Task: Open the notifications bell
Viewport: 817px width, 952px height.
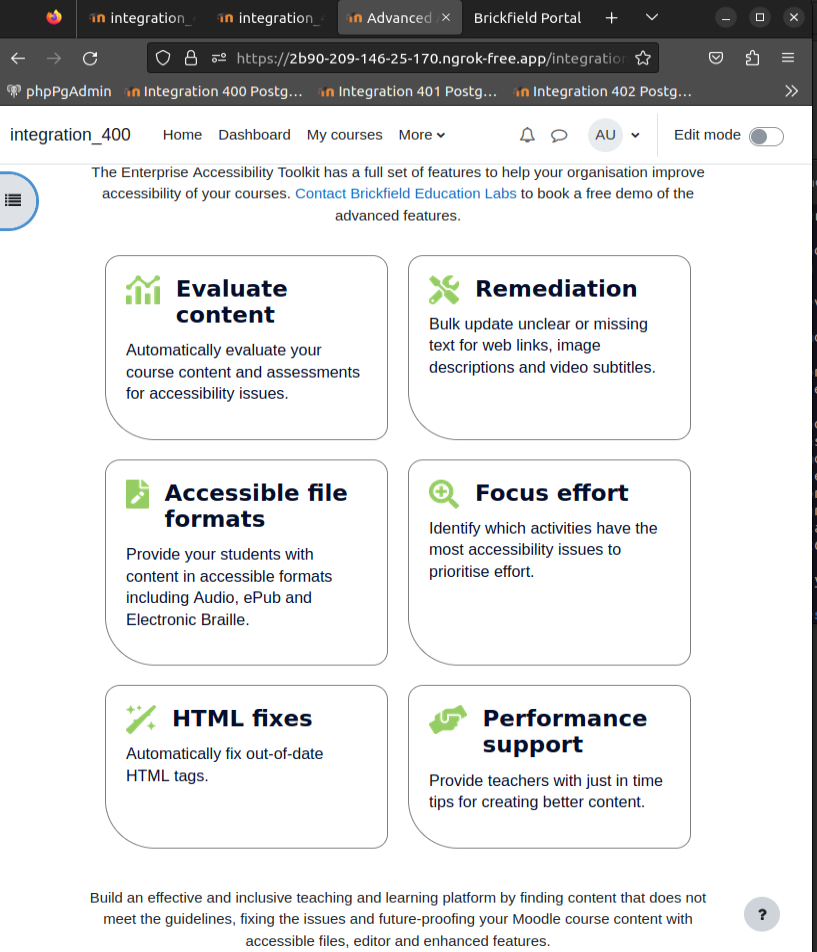Action: click(x=527, y=135)
